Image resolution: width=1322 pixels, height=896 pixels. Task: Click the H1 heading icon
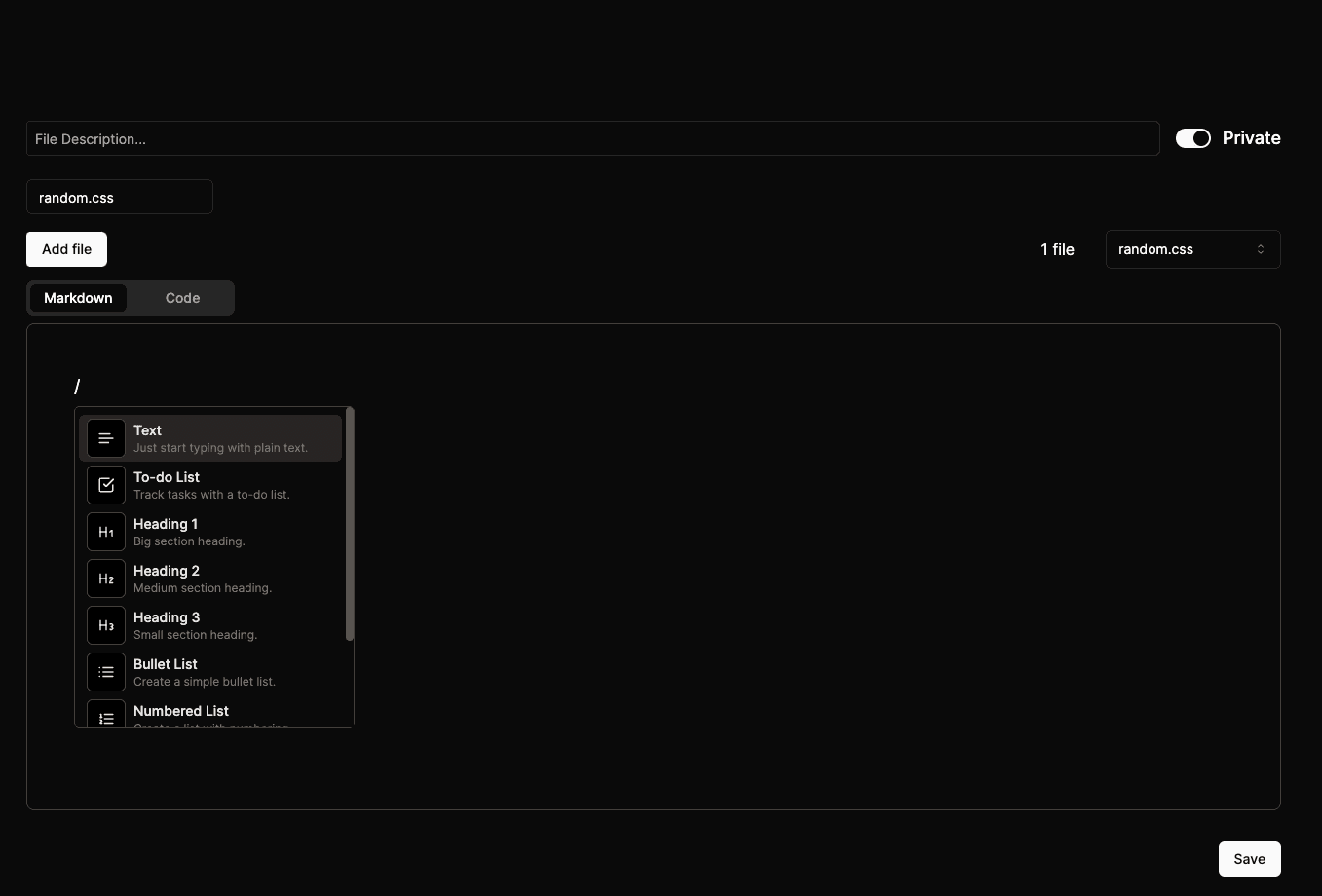[x=106, y=532]
